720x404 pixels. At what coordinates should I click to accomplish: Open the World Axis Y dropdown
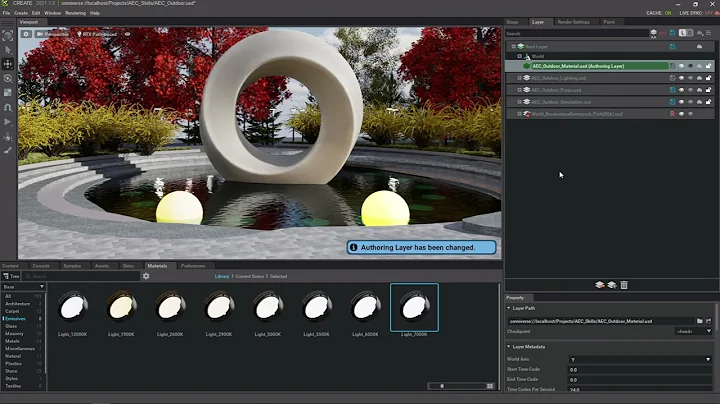(640, 359)
